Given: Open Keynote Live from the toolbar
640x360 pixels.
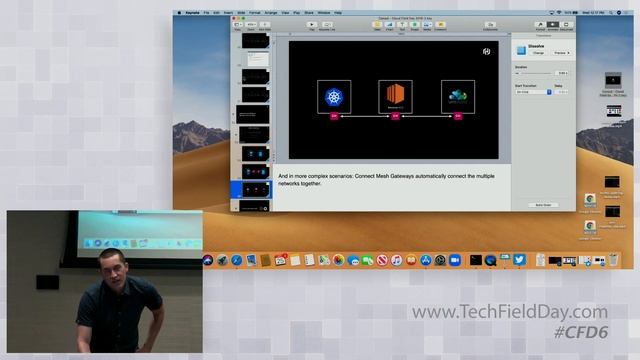Looking at the screenshot, I should pyautogui.click(x=327, y=24).
